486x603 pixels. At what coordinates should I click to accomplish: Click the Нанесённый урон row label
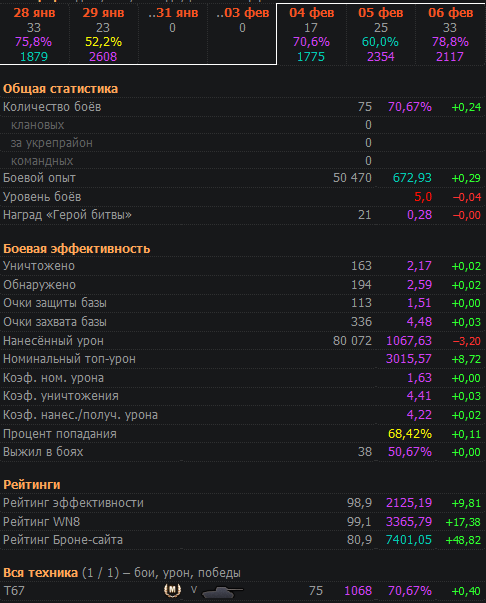[53, 341]
